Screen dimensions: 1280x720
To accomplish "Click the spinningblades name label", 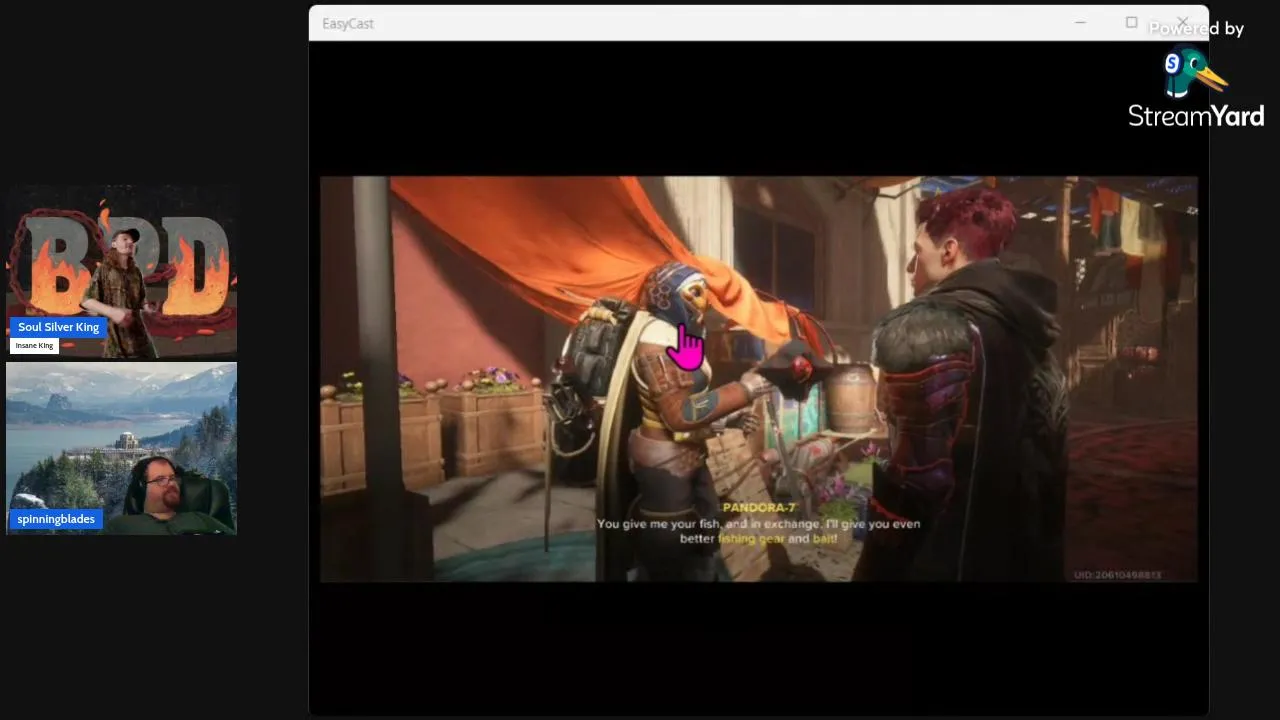I will (56, 519).
